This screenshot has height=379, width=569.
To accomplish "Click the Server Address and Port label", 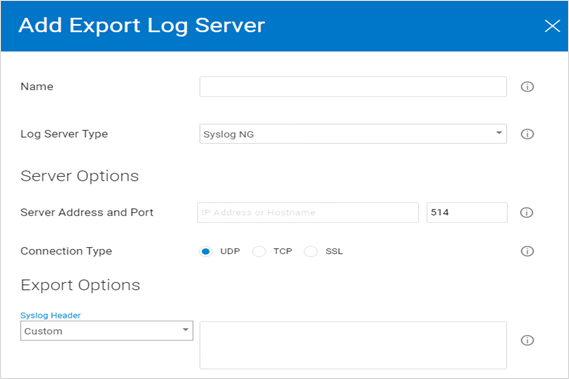I will click(87, 212).
